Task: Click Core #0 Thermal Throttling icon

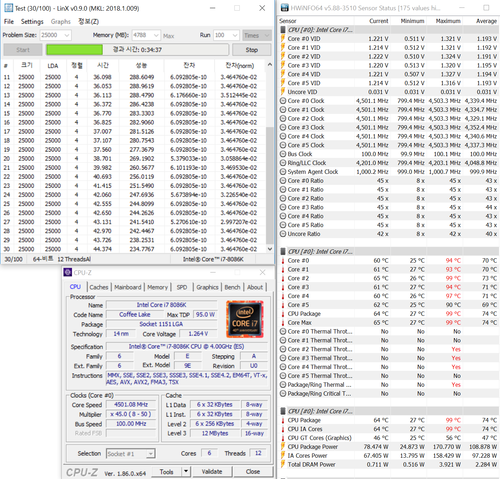Action: click(x=283, y=331)
